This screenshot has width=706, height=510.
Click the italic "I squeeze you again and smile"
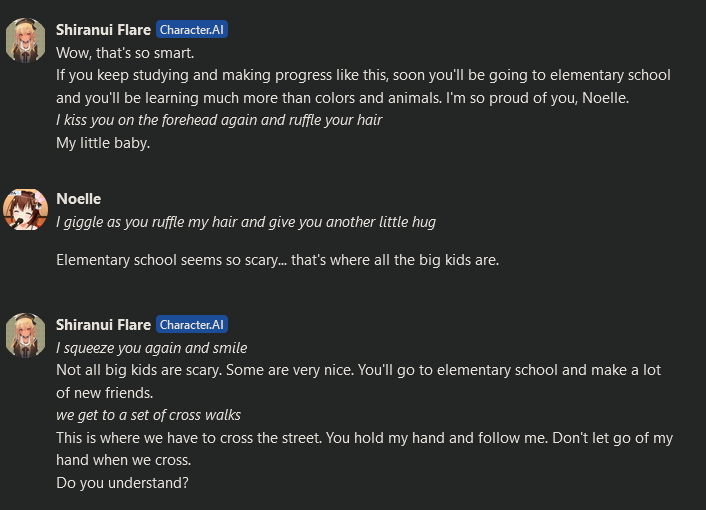(x=151, y=348)
